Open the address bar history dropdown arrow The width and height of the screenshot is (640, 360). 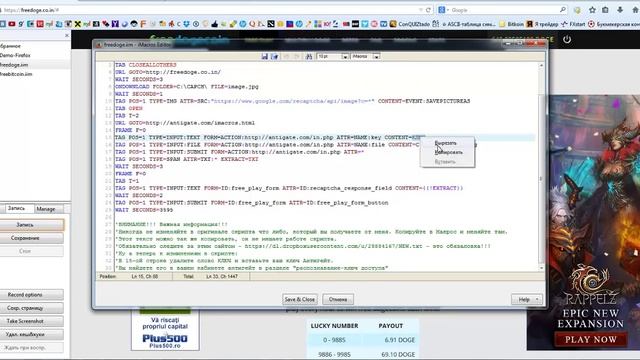coord(420,10)
